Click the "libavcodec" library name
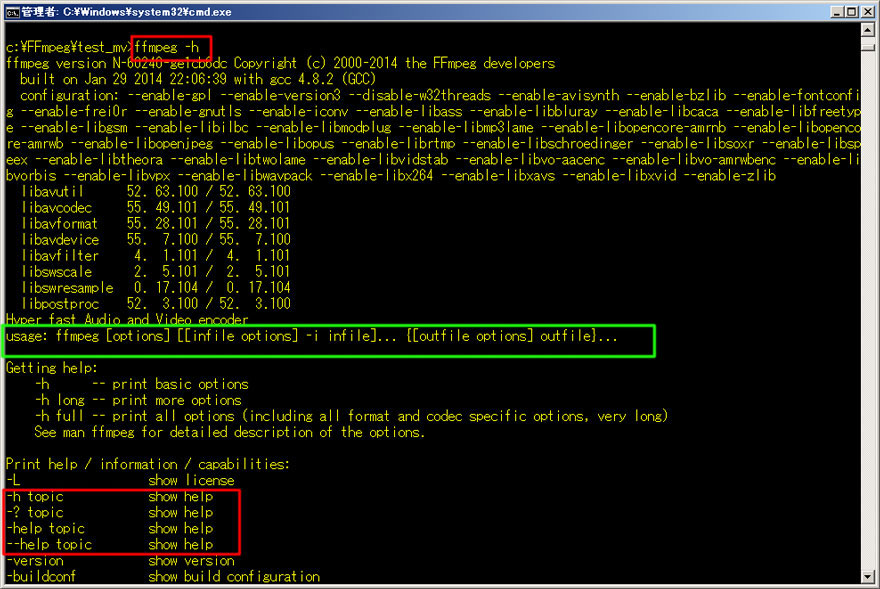 [x=56, y=208]
